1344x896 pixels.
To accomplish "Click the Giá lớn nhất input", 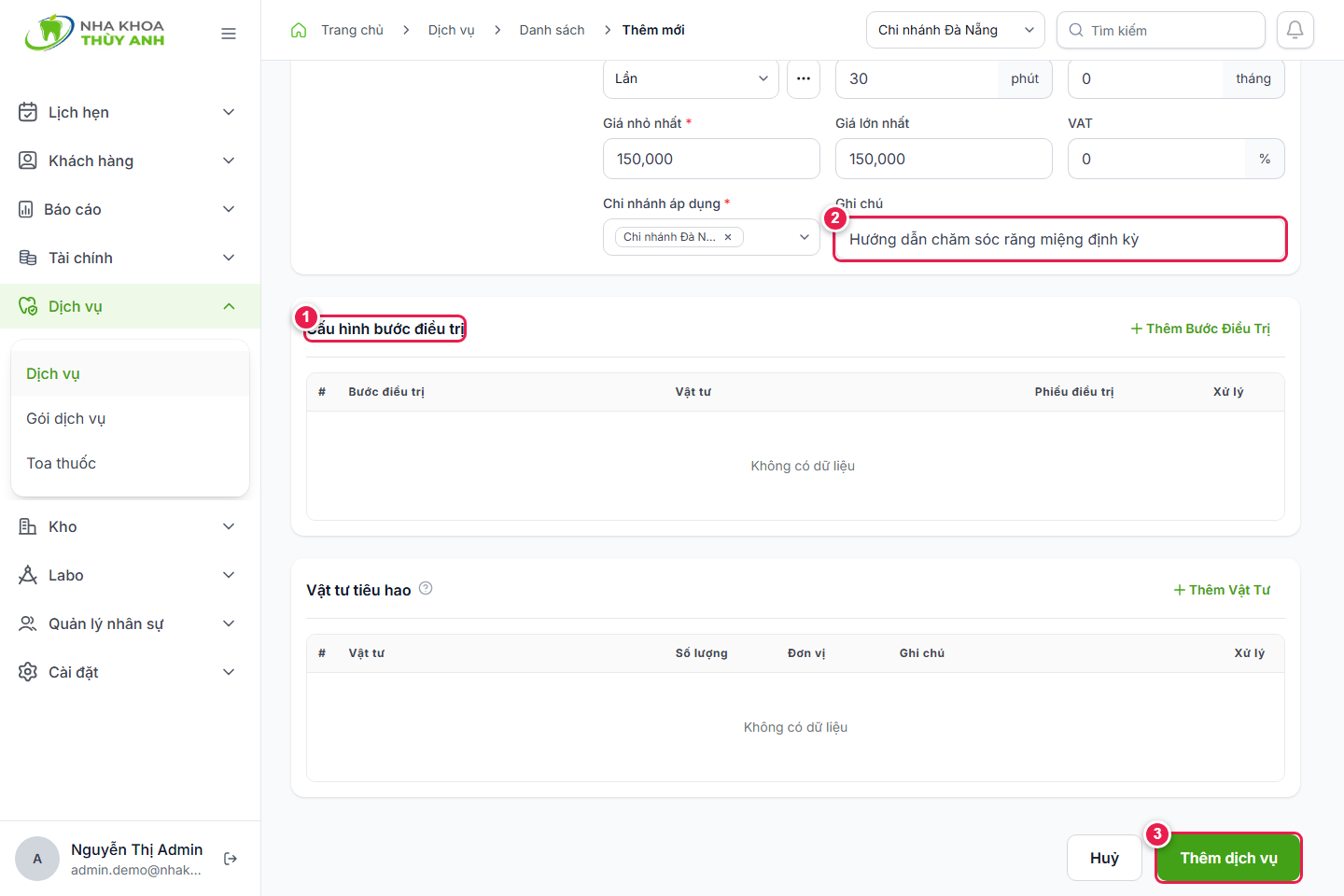I will click(x=944, y=159).
